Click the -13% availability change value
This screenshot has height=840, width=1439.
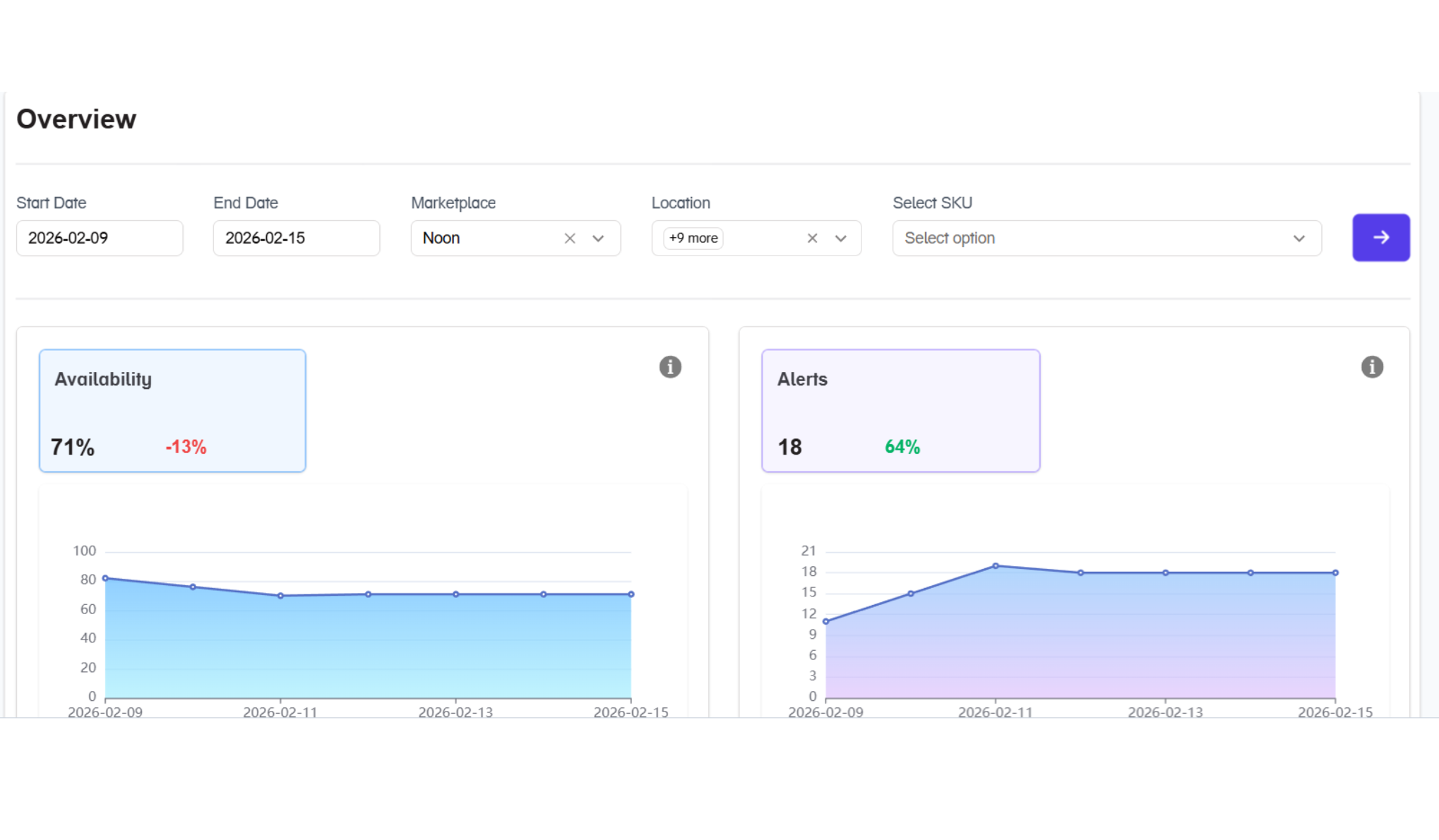click(x=186, y=447)
